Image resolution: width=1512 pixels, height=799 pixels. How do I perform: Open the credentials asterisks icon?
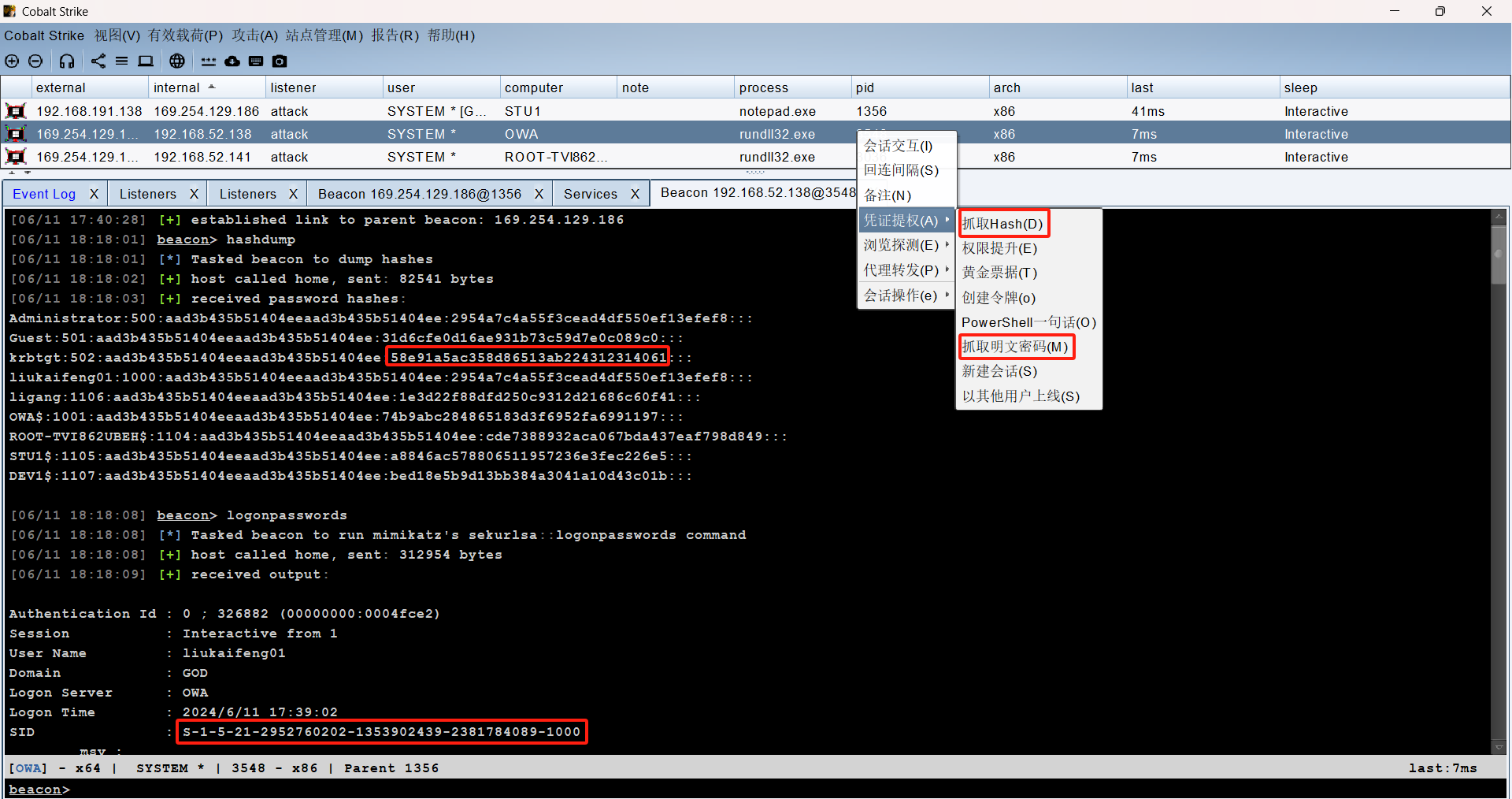point(209,61)
